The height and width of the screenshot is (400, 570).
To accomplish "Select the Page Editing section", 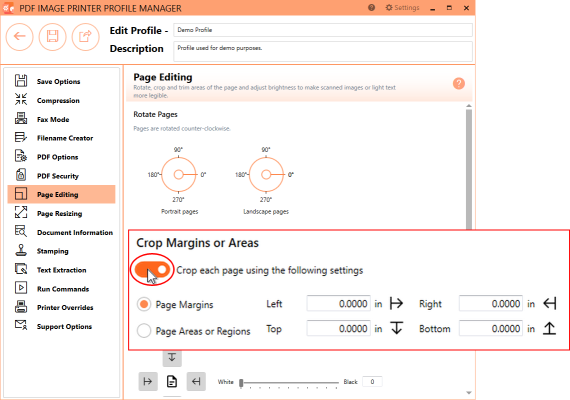I will click(61, 194).
